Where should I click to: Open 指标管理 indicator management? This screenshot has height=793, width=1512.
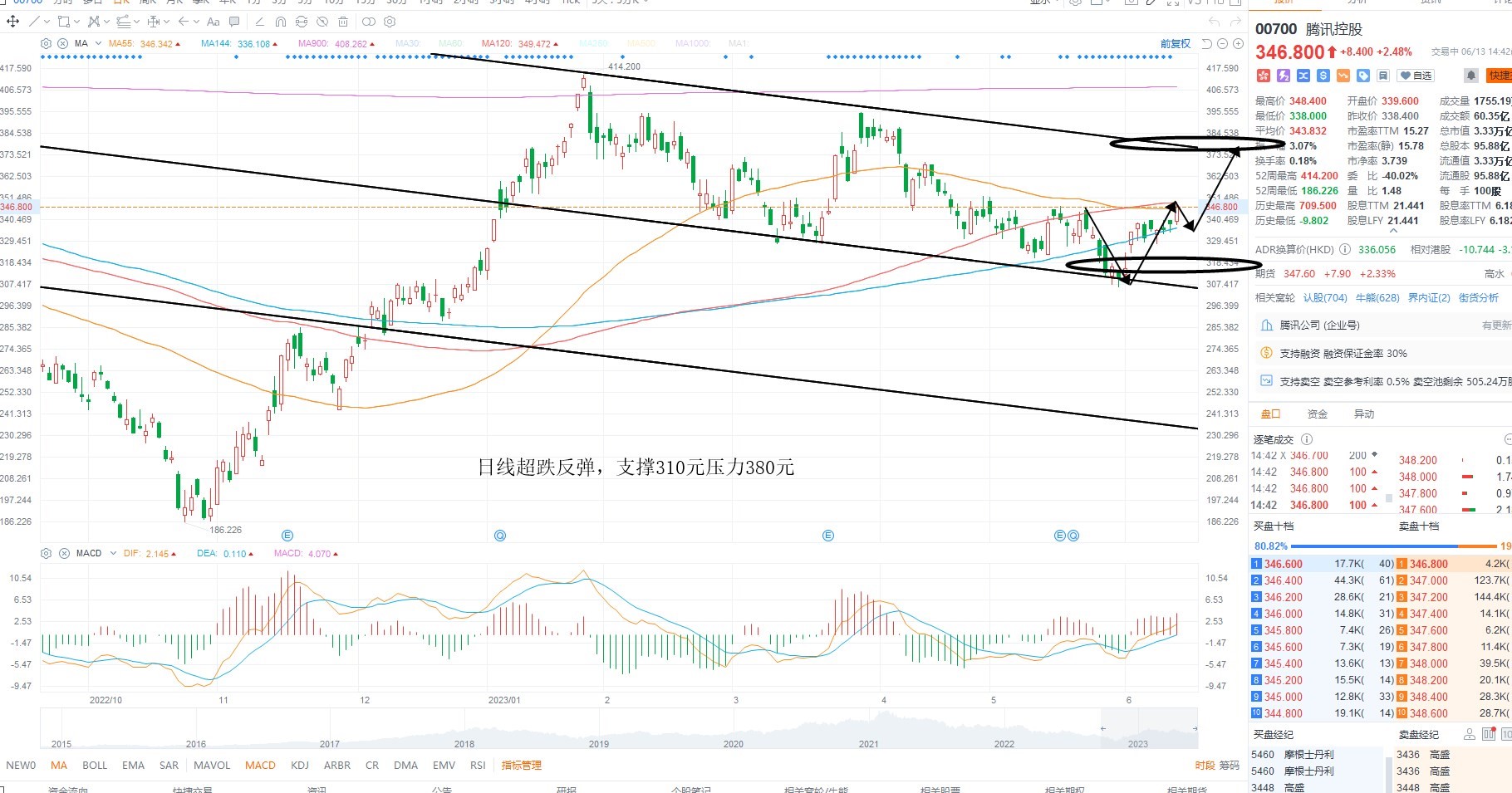(x=521, y=766)
